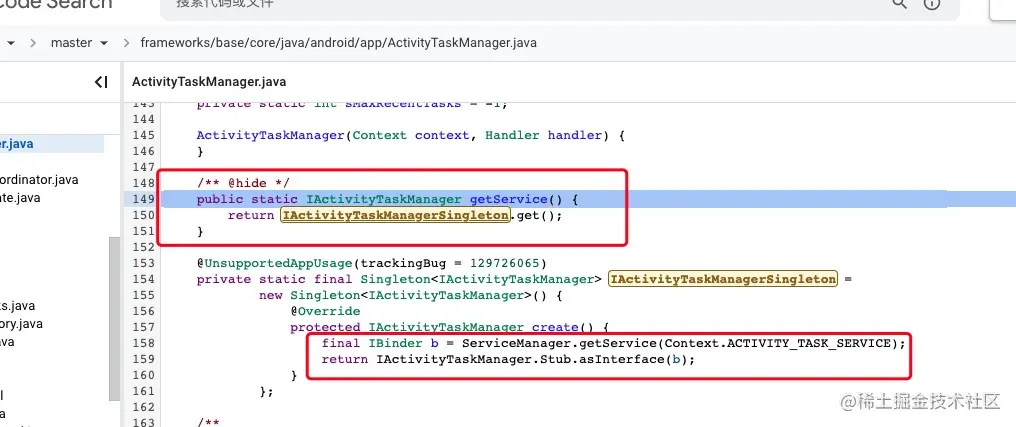Viewport: 1016px width, 427px height.
Task: Click line number 153
Action: point(143,263)
